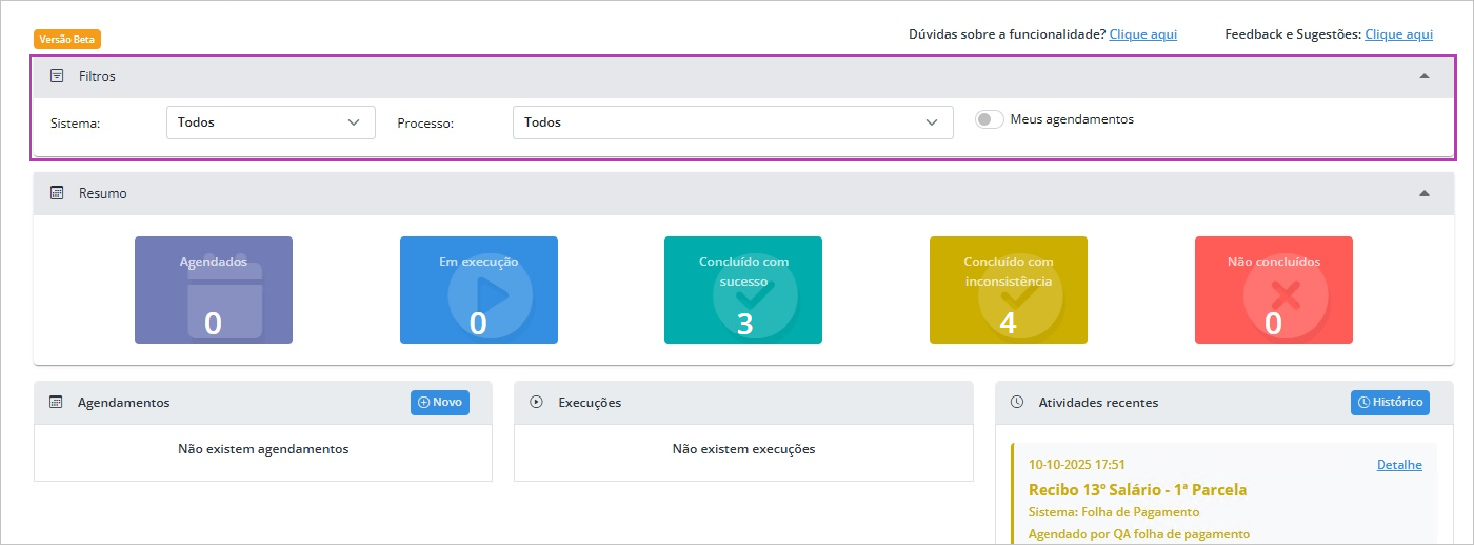Open the Processo dropdown
This screenshot has height=545, width=1474.
click(733, 122)
